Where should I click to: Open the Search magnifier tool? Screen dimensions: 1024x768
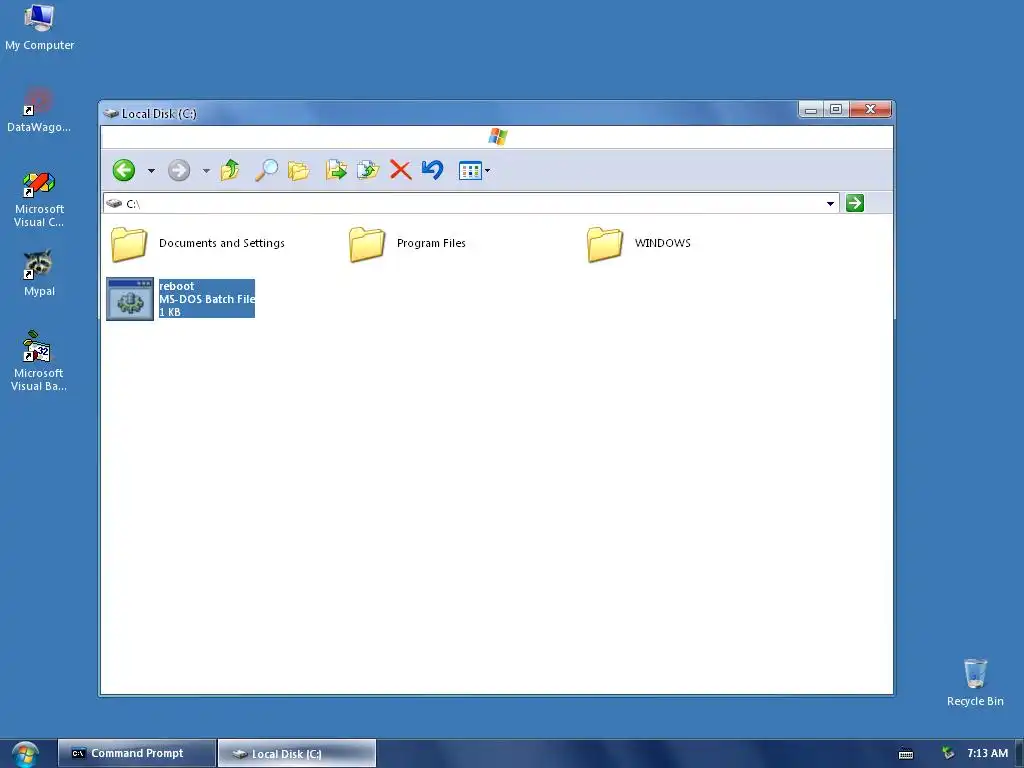[266, 170]
